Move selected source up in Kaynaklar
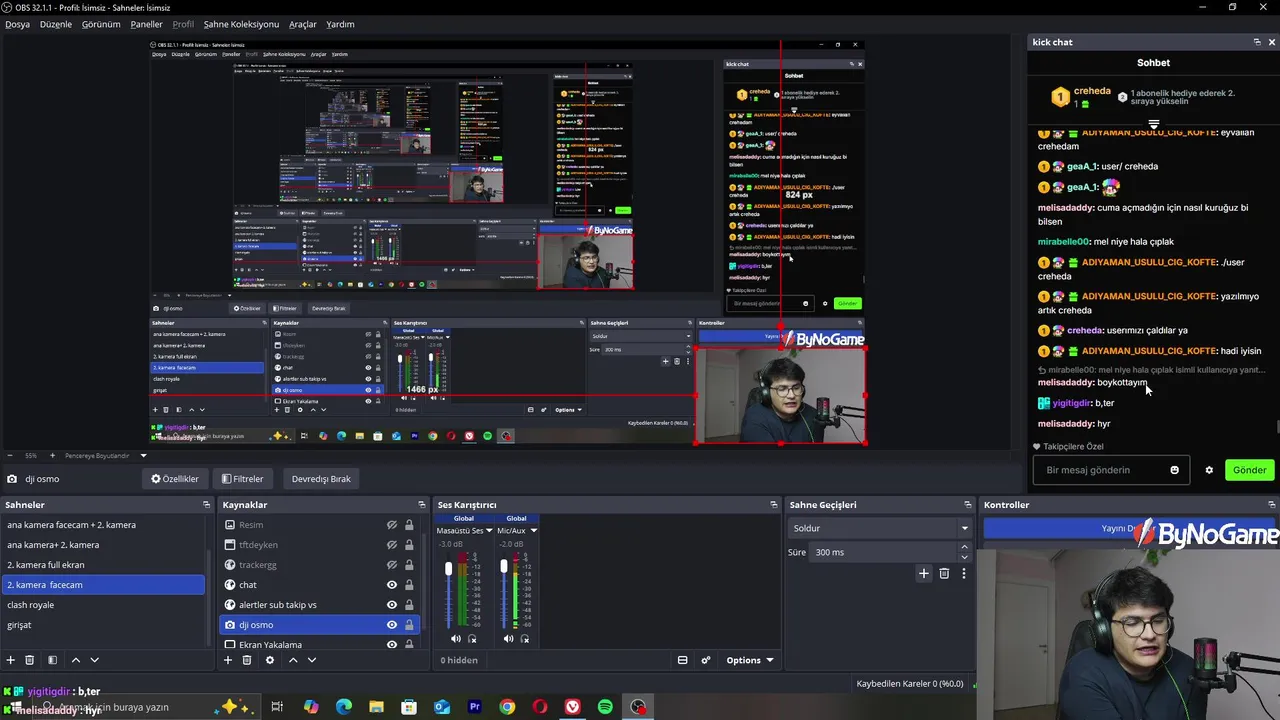Screen dimensions: 1280x720 click(x=293, y=660)
